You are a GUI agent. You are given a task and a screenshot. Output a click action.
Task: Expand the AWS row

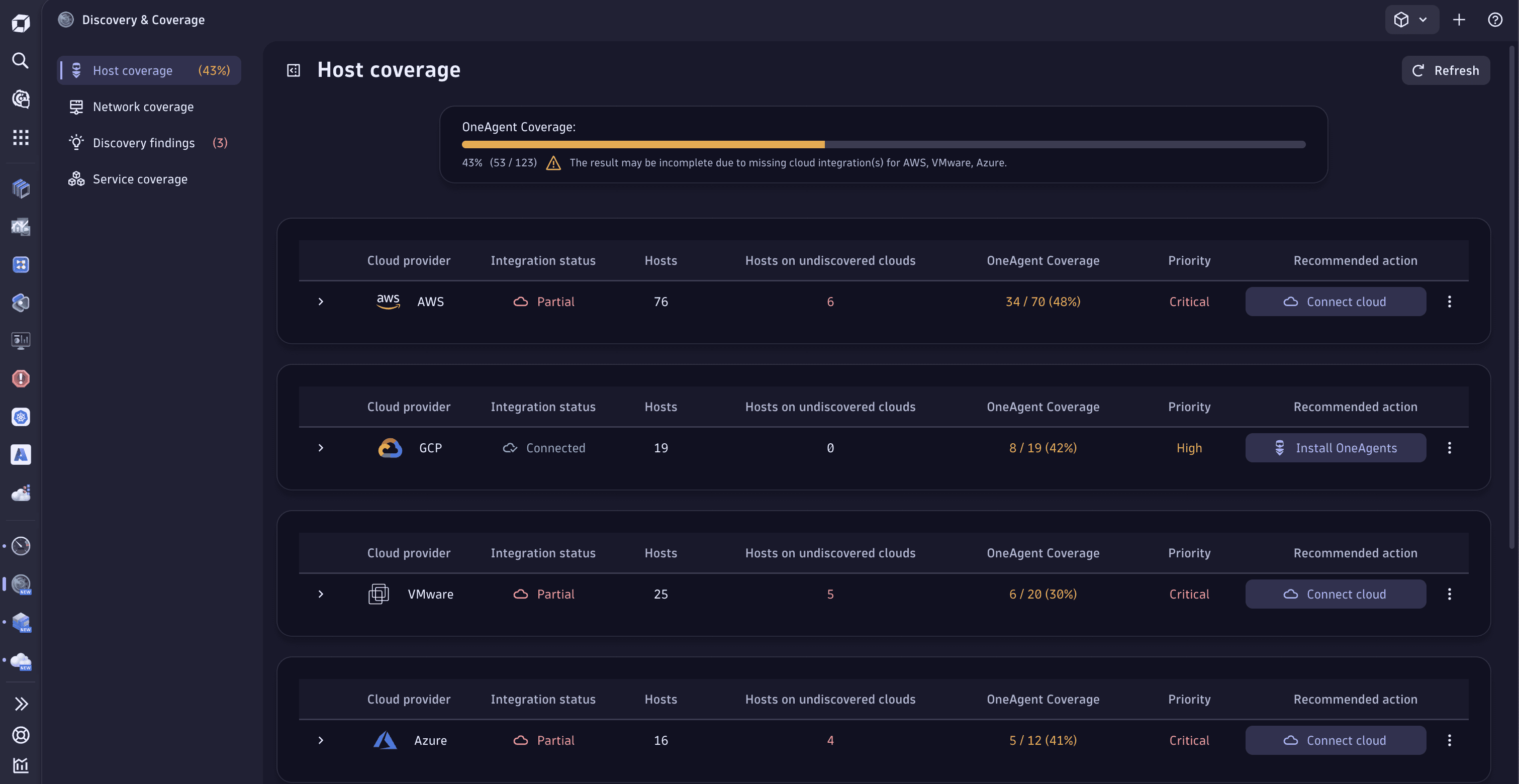tap(321, 302)
